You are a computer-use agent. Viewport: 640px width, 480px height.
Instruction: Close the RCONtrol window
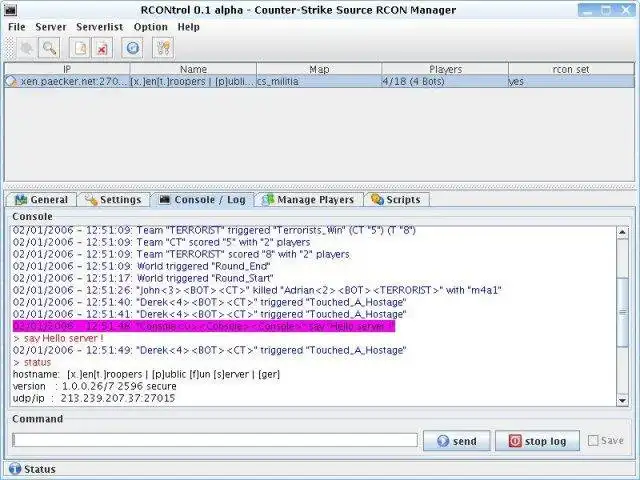point(626,10)
